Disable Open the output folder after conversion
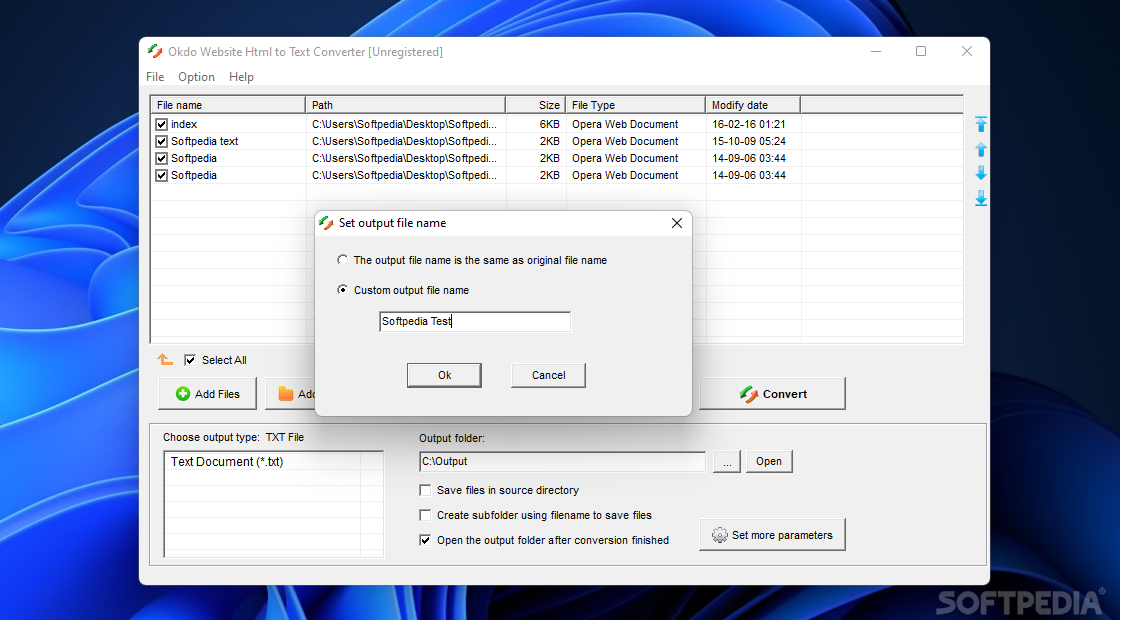Image resolution: width=1121 pixels, height=630 pixels. click(x=425, y=540)
